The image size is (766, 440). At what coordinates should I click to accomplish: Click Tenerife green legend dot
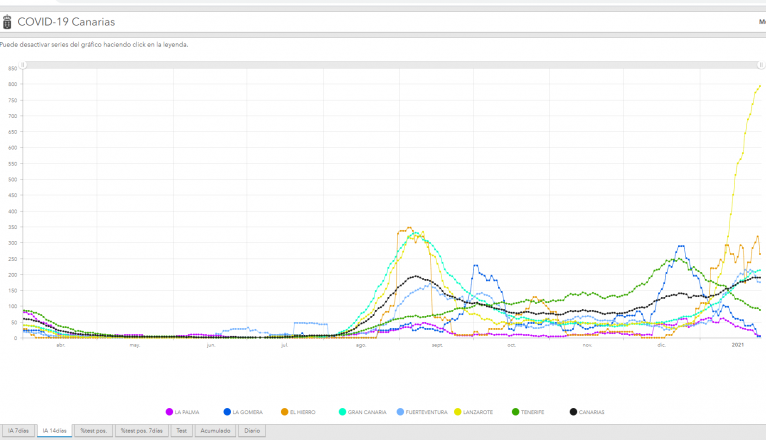[515, 412]
